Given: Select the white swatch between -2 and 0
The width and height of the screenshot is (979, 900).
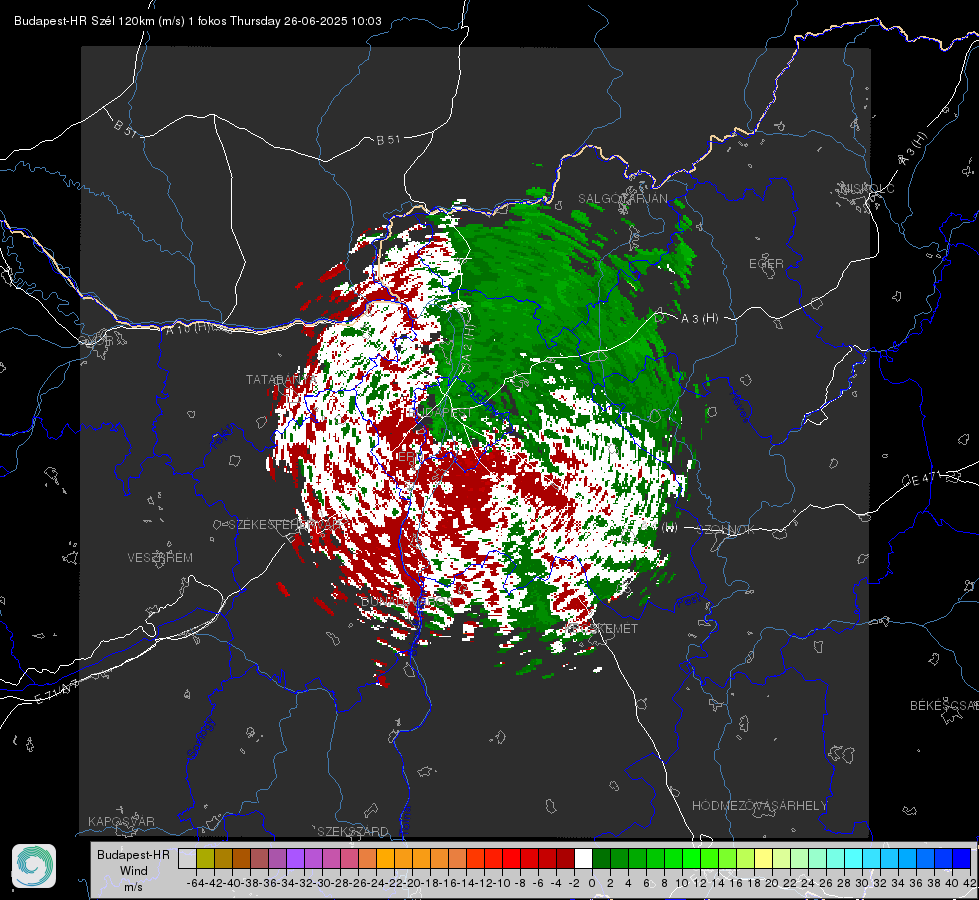Looking at the screenshot, I should click(x=583, y=859).
